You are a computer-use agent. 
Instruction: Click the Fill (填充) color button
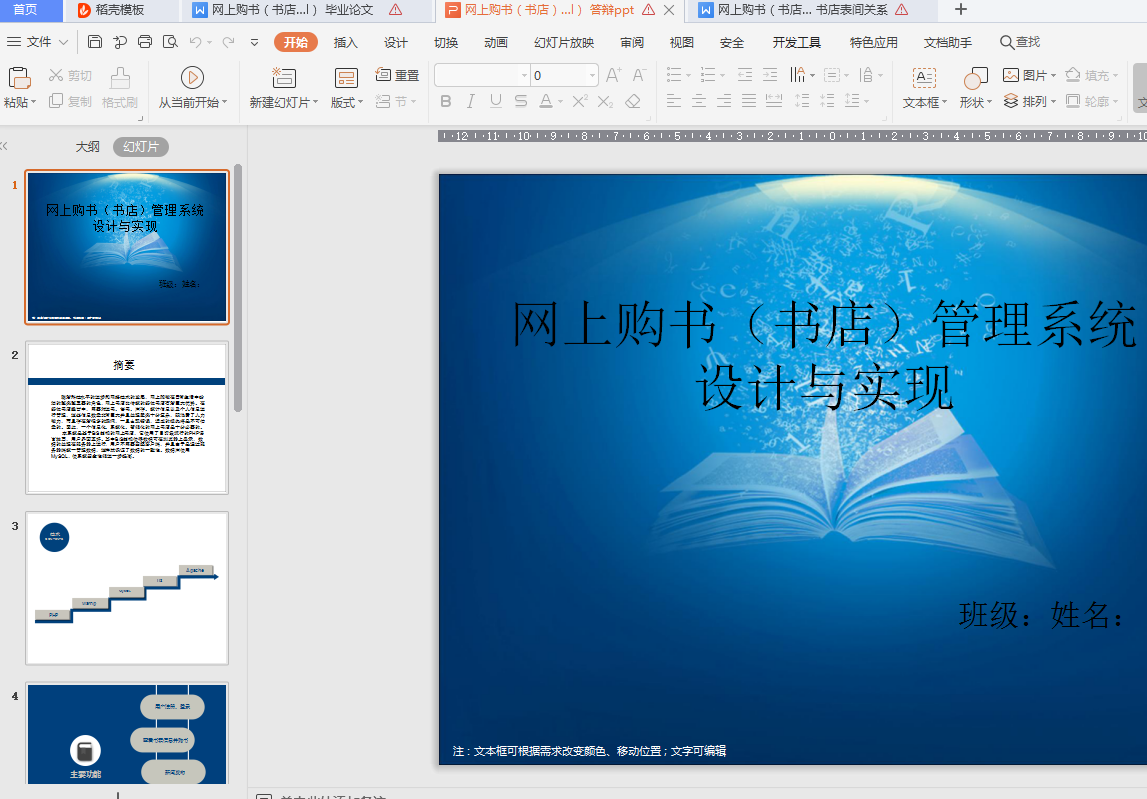(x=1092, y=75)
